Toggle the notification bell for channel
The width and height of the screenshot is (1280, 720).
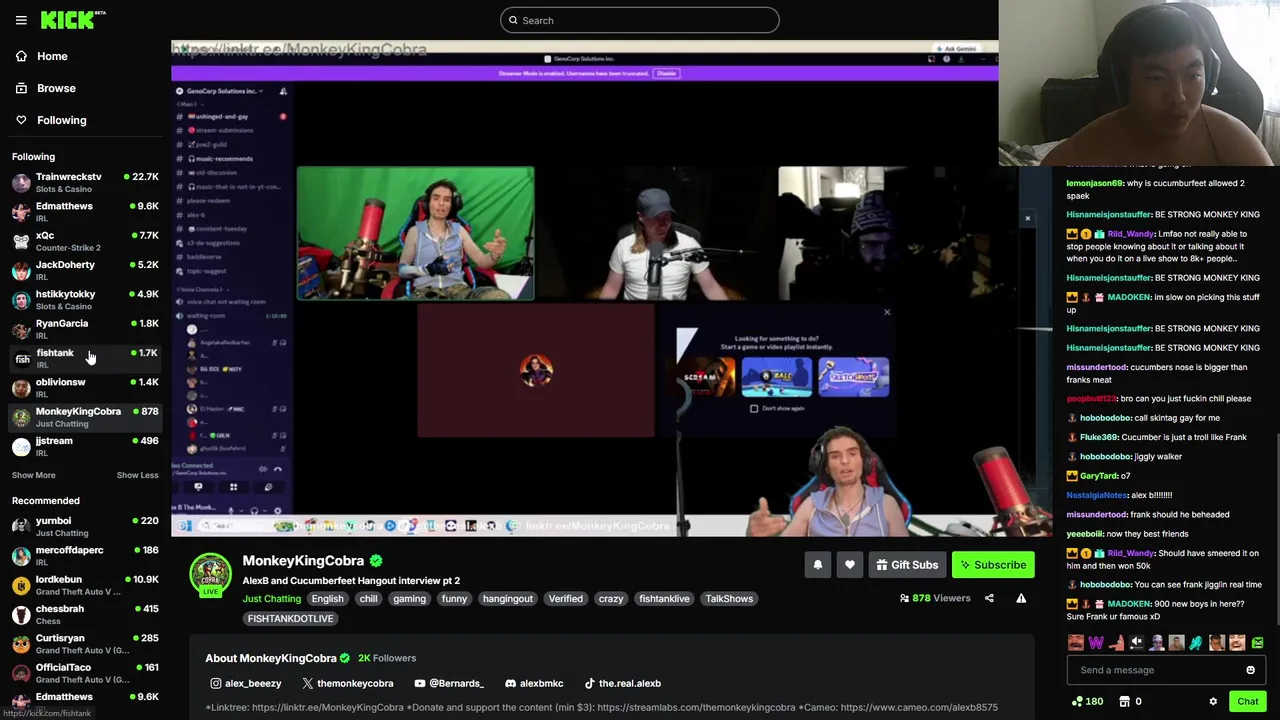point(817,565)
